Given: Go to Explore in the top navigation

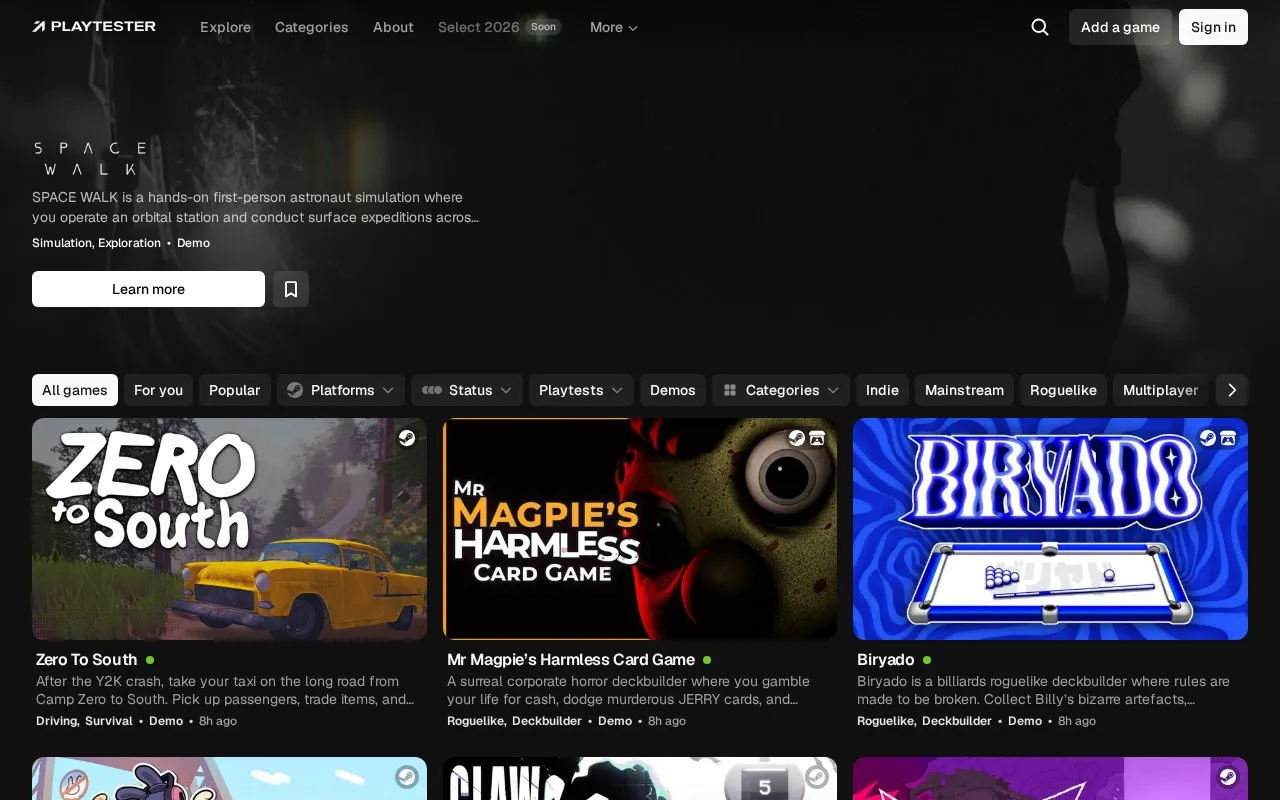Looking at the screenshot, I should 225,27.
